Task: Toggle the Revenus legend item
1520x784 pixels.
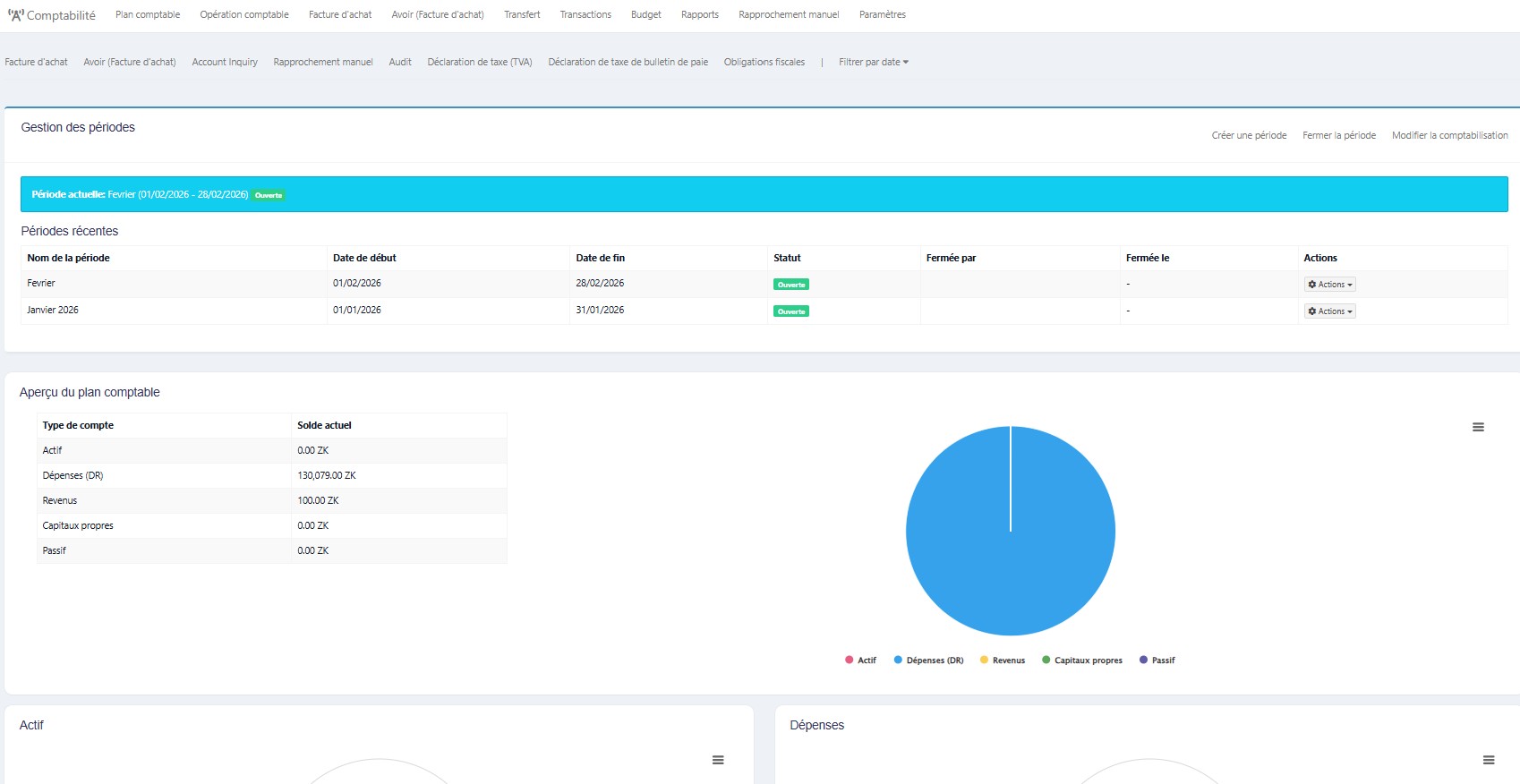Action: click(1002, 660)
